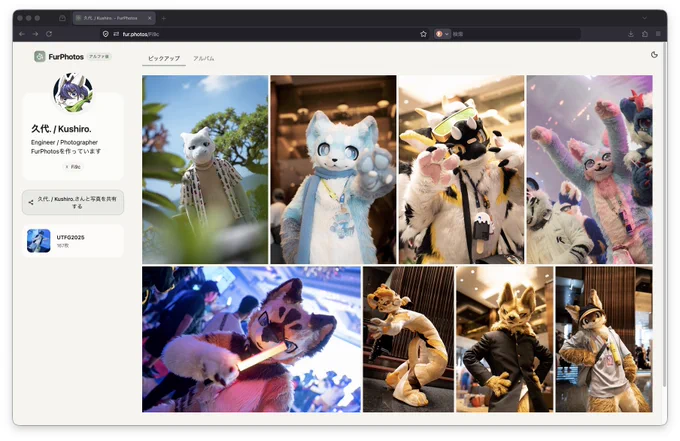
Task: Open the X F8c social link chip
Action: click(73, 167)
